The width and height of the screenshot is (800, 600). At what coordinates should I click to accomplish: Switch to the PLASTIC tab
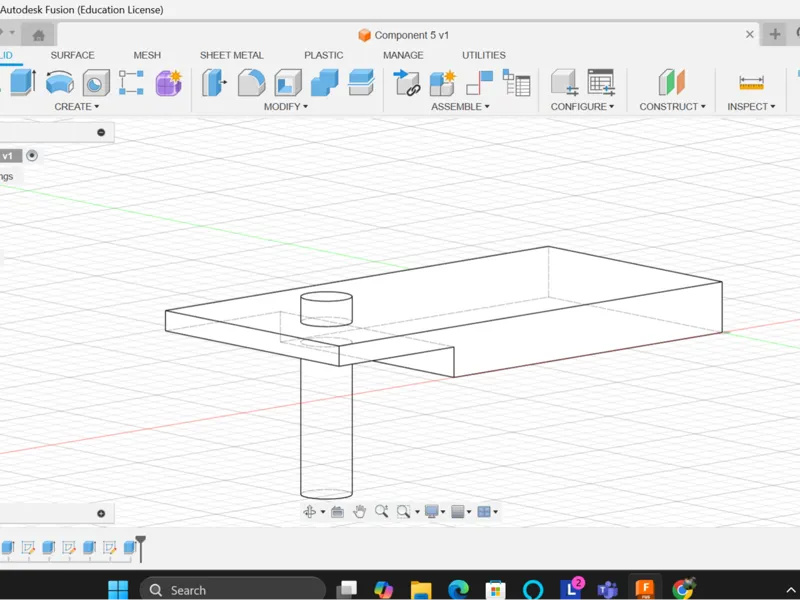pyautogui.click(x=323, y=55)
